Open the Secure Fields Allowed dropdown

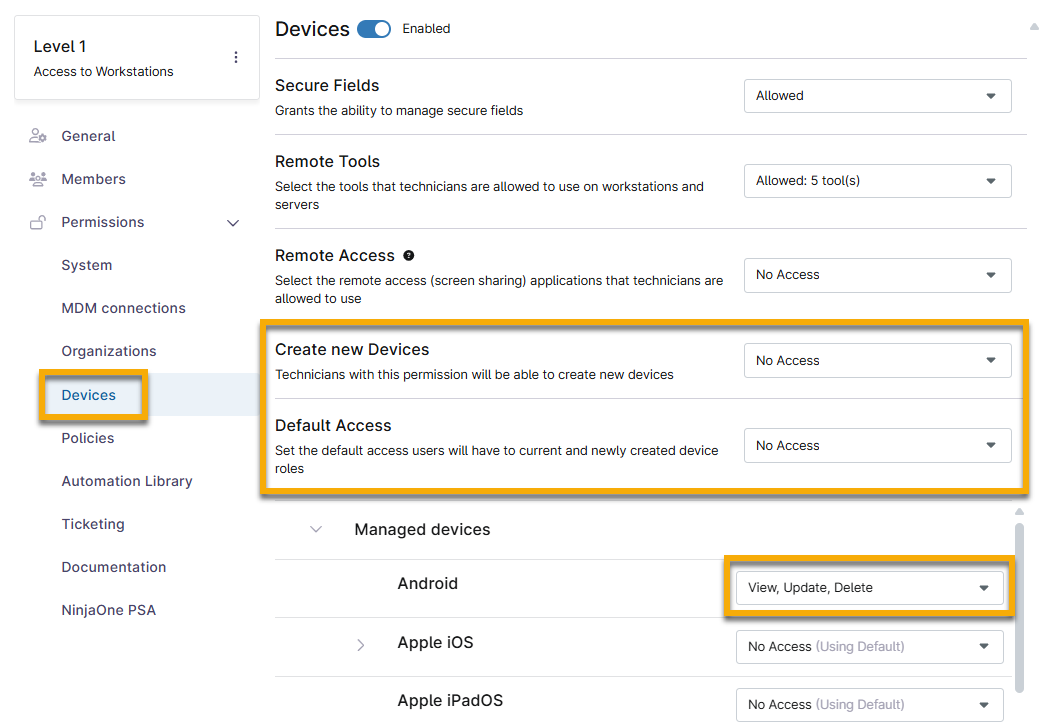877,96
